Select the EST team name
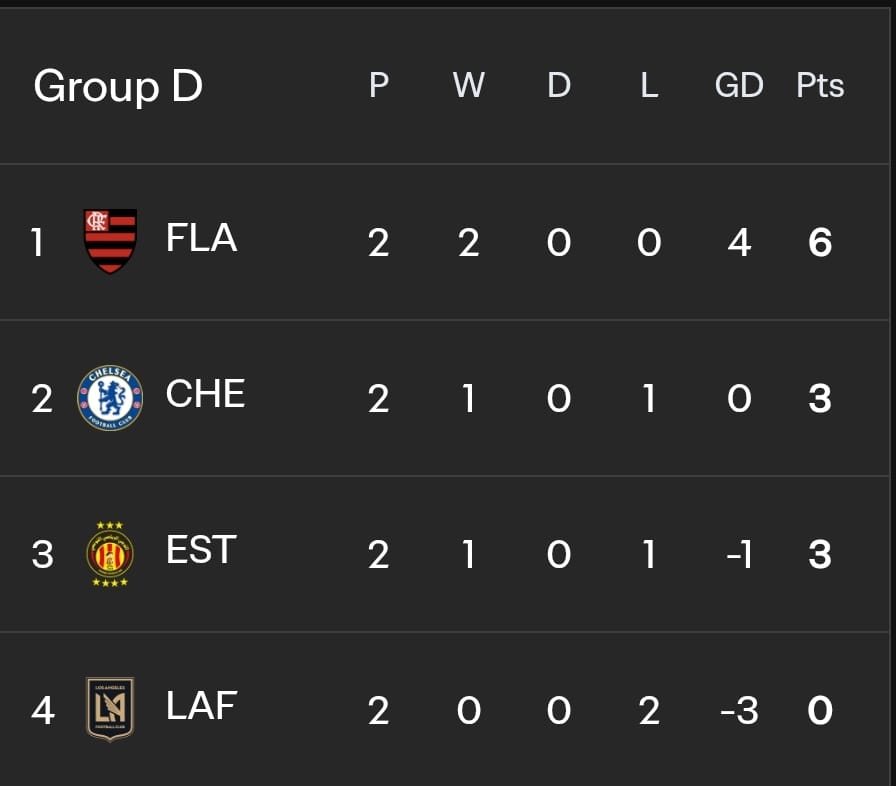 (x=201, y=550)
